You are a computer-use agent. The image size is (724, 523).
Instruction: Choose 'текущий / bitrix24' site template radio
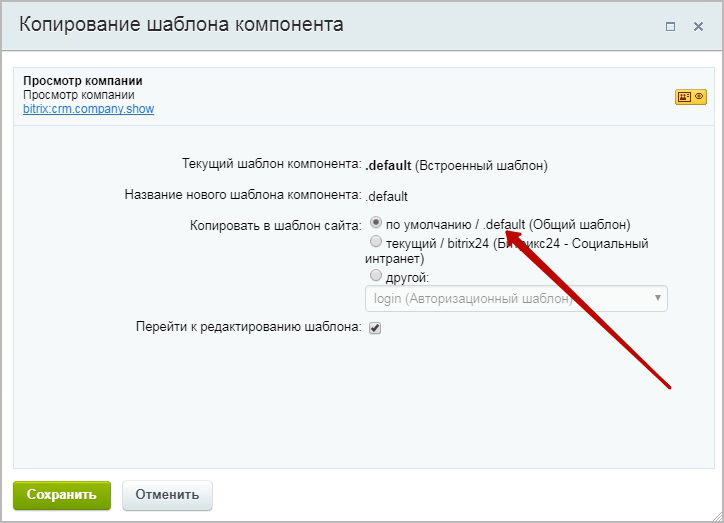coord(376,242)
